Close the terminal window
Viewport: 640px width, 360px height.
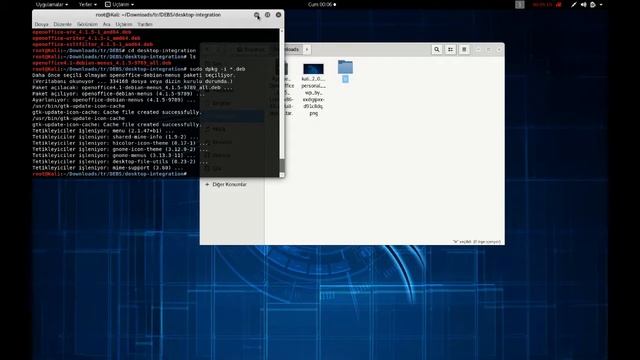(x=278, y=15)
